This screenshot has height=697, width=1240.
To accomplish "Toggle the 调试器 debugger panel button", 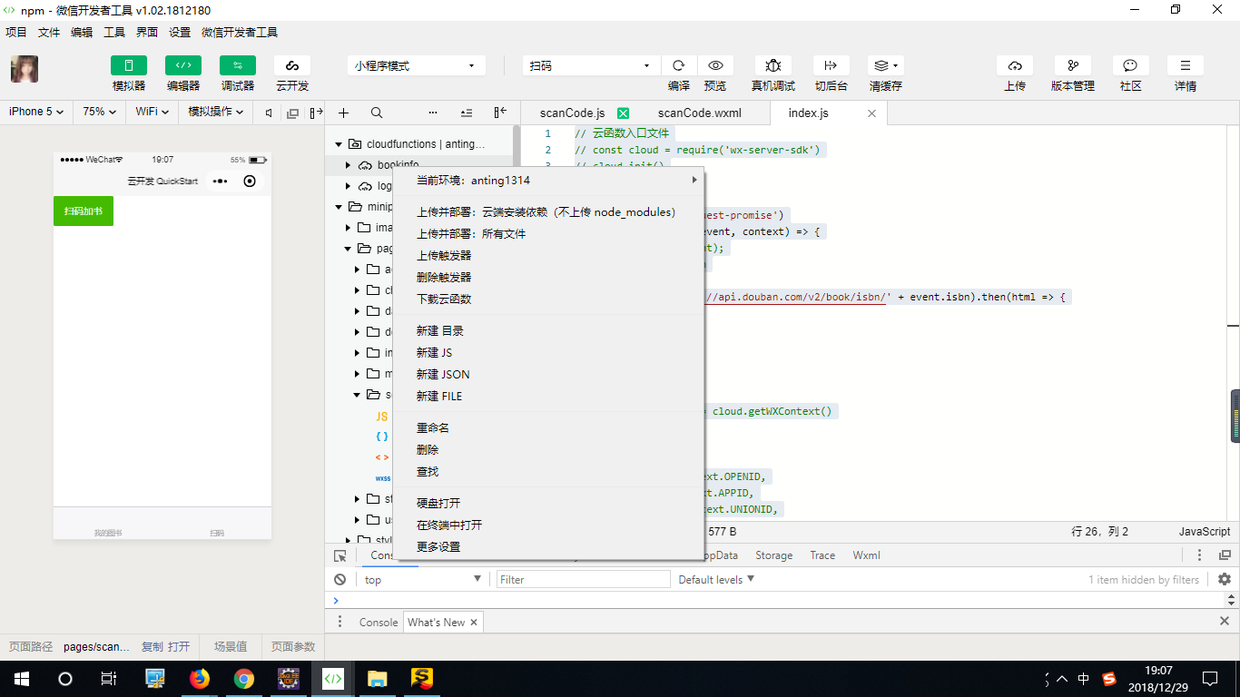I will tap(237, 65).
